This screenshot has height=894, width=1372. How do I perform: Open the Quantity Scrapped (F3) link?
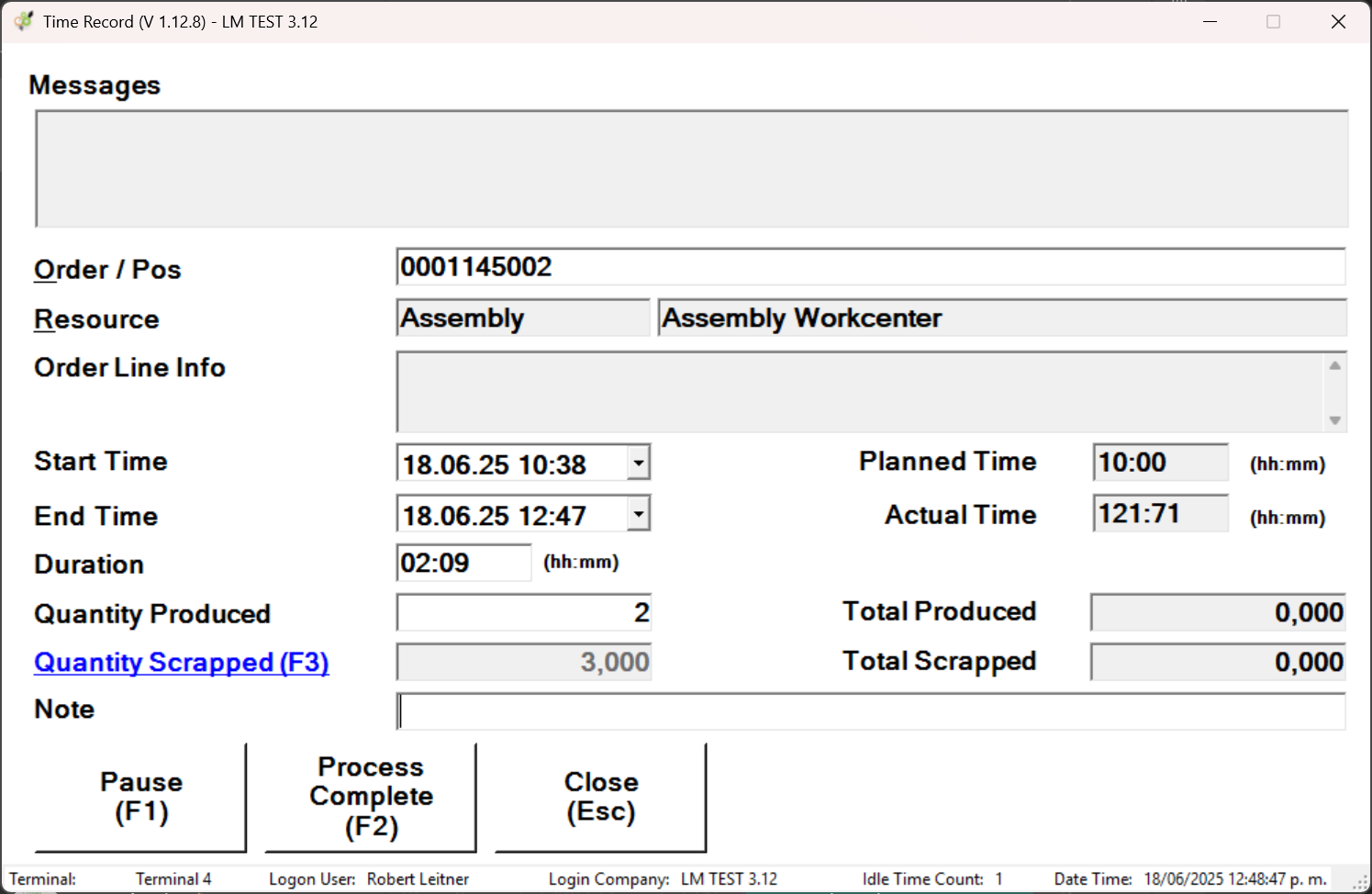[x=181, y=662]
